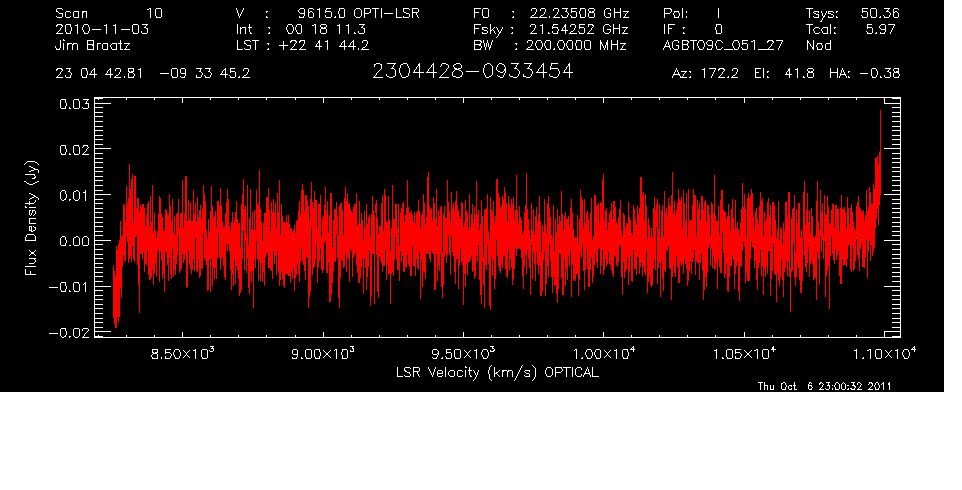Select the -0.02 y-axis tick label
Screen dimensions: 962x490
[69, 332]
